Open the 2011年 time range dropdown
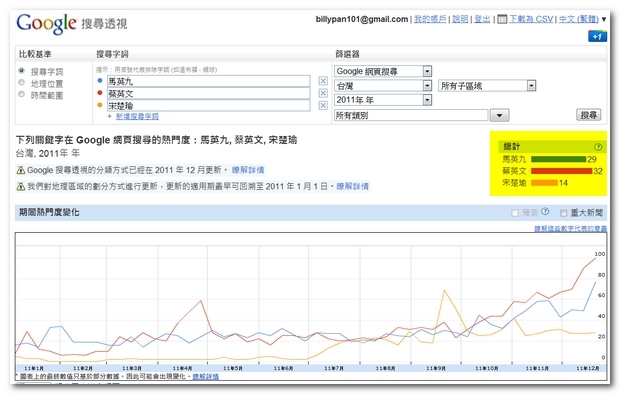This screenshot has width=621, height=395. tap(383, 100)
